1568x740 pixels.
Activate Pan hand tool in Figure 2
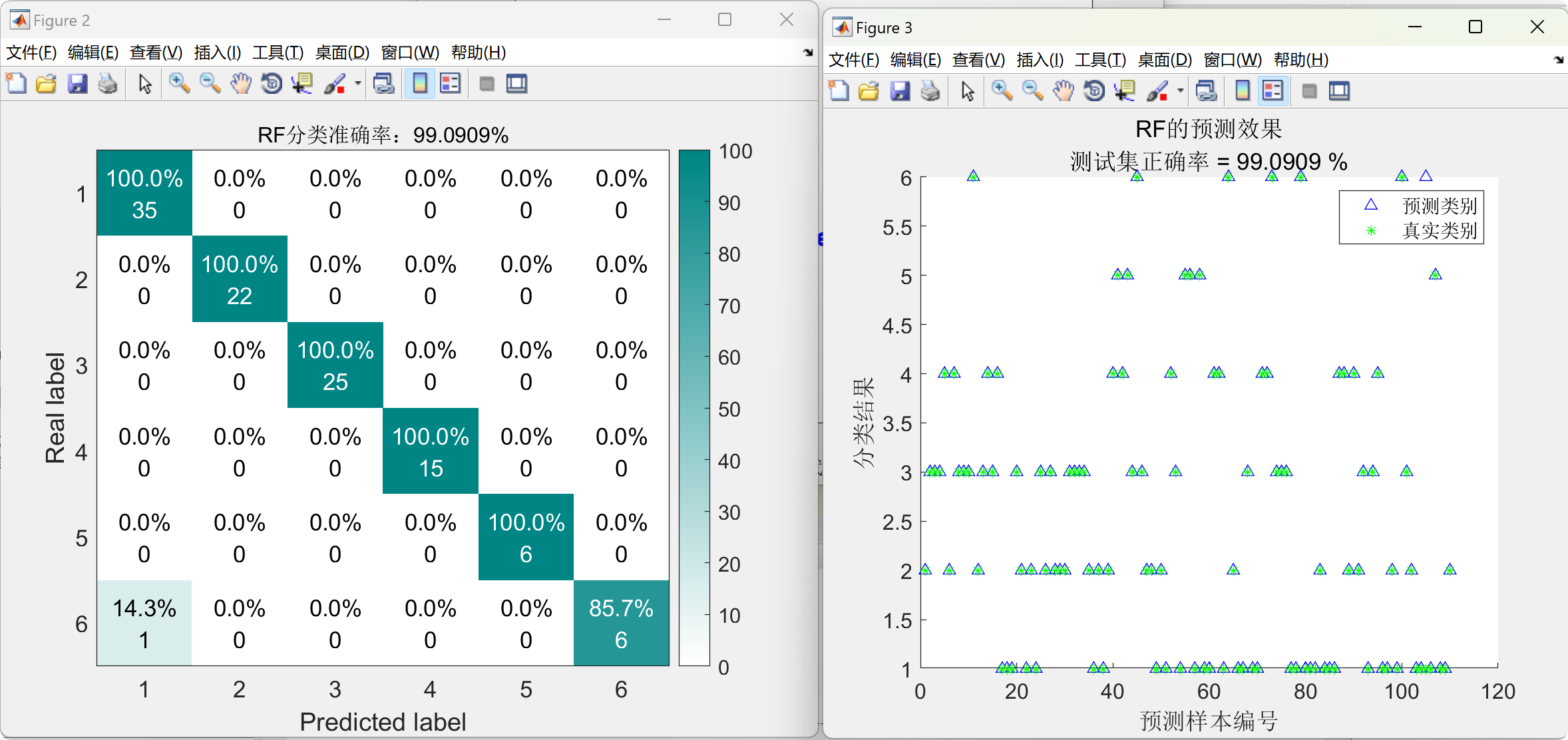tap(241, 84)
